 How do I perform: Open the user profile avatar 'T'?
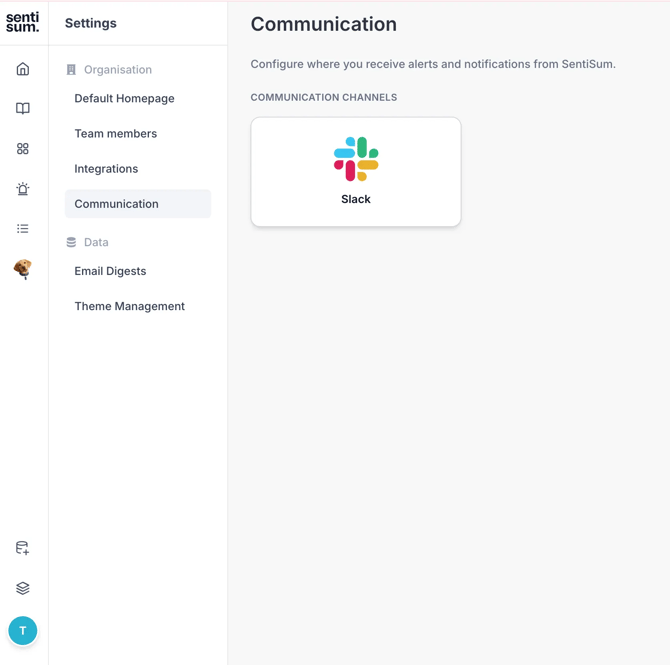pos(23,631)
